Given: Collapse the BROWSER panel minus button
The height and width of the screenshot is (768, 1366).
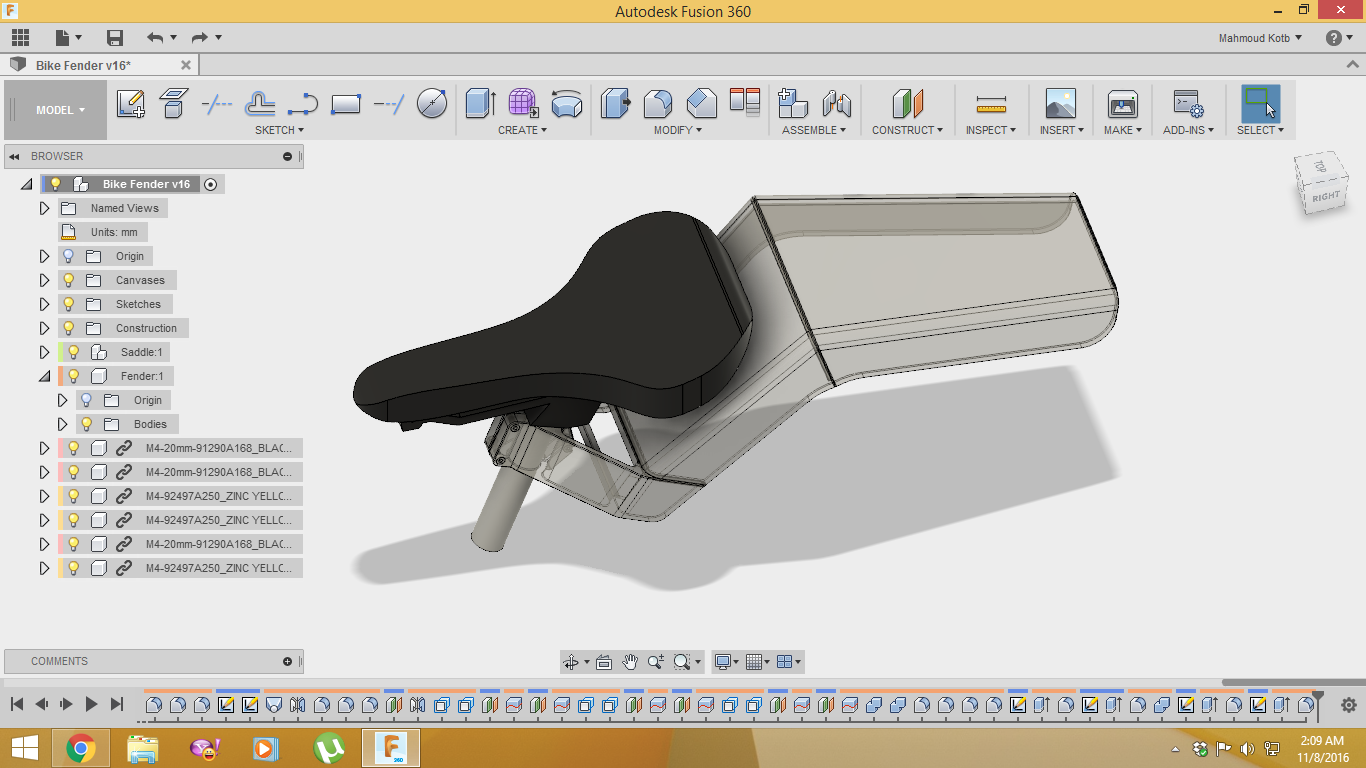Looking at the screenshot, I should (x=287, y=156).
